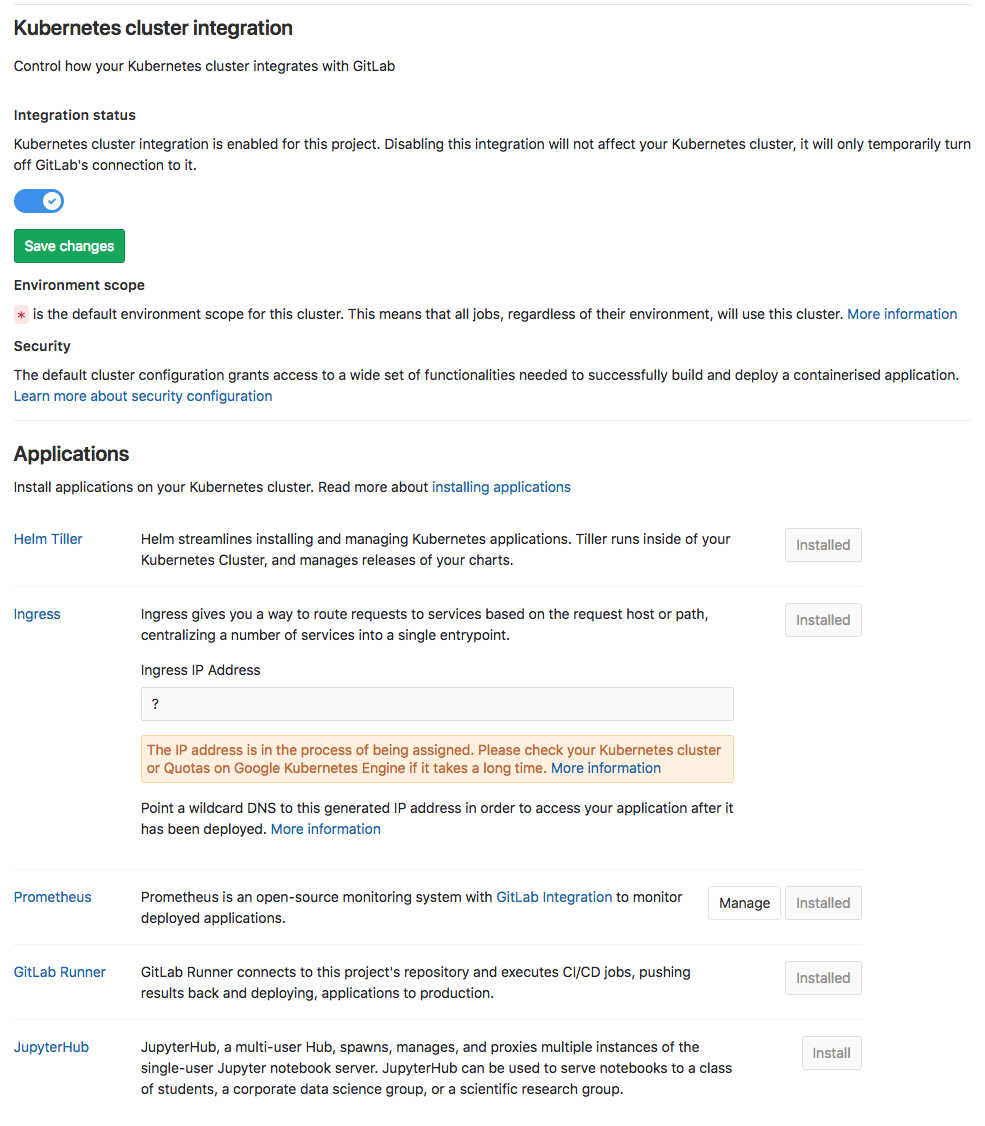Open the installing applications documentation link

[x=501, y=487]
